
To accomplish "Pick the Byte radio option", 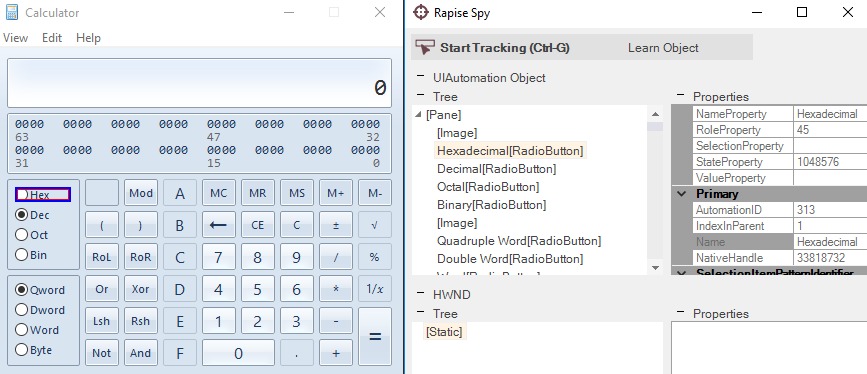I will (34, 350).
